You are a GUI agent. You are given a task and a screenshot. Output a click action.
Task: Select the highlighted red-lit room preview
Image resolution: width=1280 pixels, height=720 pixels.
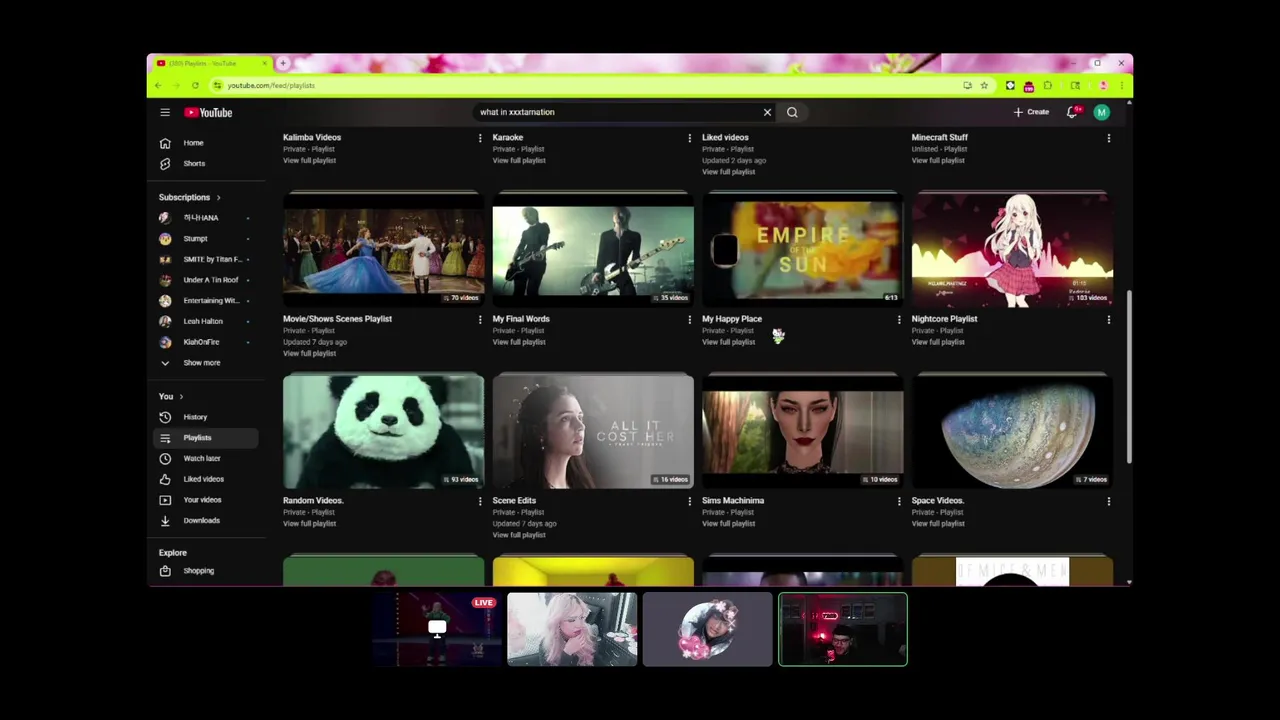click(843, 629)
